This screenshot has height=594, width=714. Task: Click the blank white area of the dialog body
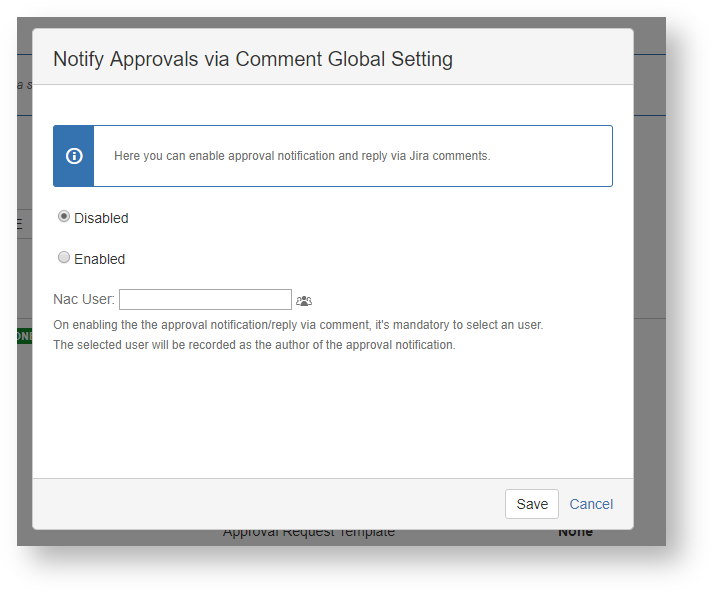[x=330, y=420]
